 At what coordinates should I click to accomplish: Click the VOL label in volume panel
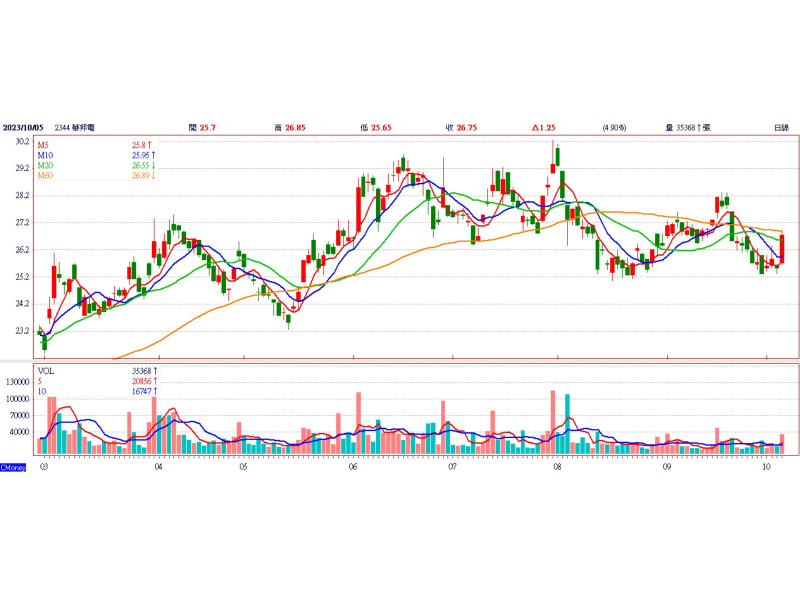tap(46, 370)
